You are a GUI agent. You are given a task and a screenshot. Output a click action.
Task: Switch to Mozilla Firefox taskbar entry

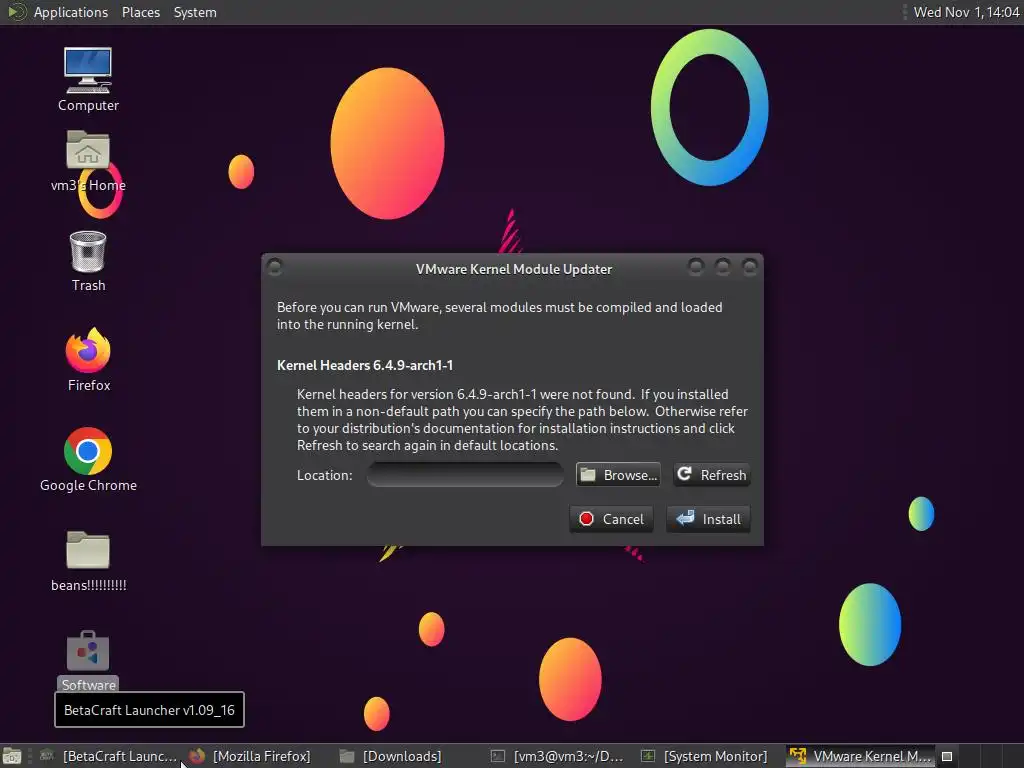(250, 756)
